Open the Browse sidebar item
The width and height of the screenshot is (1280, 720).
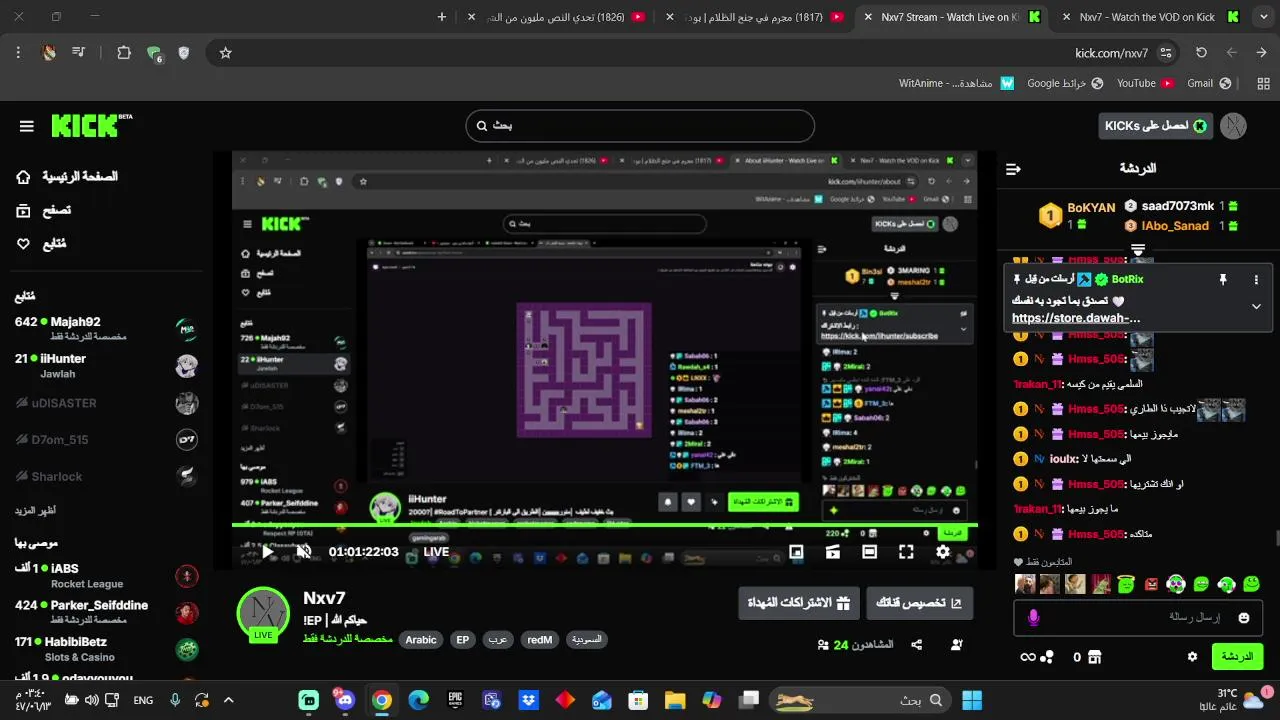[x=44, y=210]
